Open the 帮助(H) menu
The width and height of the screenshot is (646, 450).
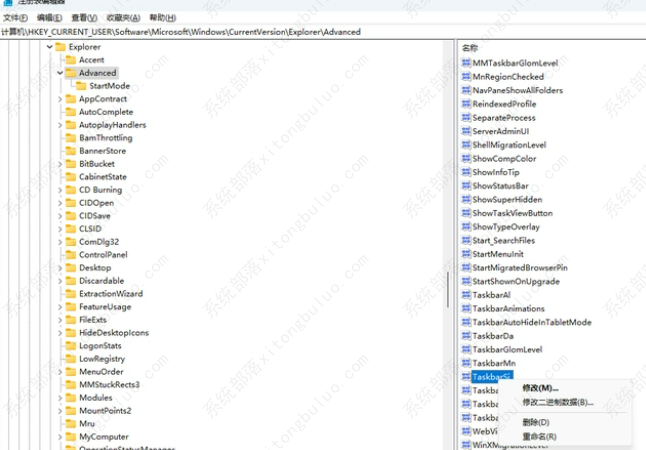(x=162, y=18)
